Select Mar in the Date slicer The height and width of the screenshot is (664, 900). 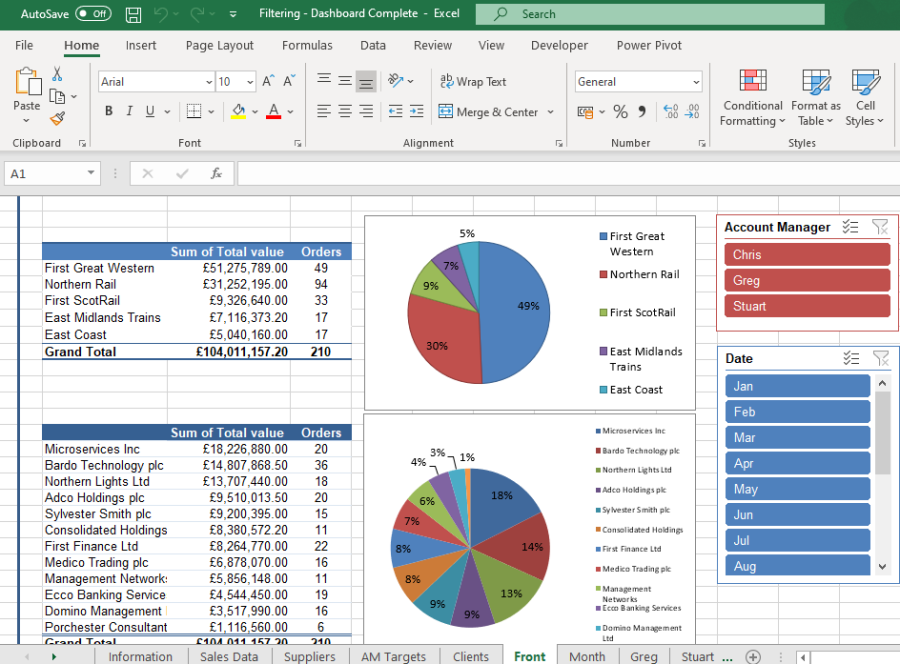[x=797, y=437]
